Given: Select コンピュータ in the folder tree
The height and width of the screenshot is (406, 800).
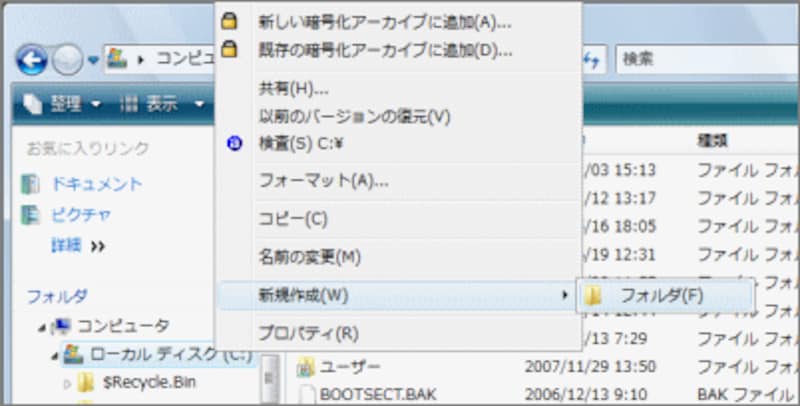Looking at the screenshot, I should [123, 325].
